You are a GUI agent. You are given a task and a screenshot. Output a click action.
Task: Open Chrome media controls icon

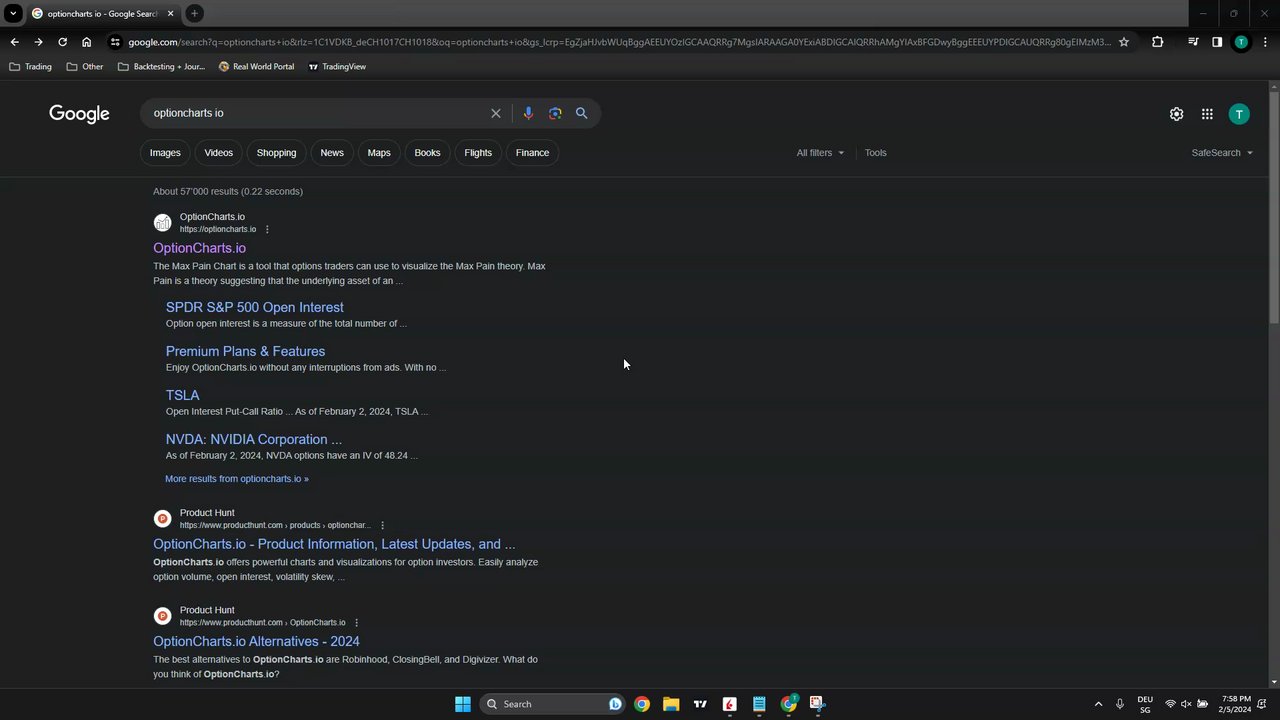[1193, 42]
